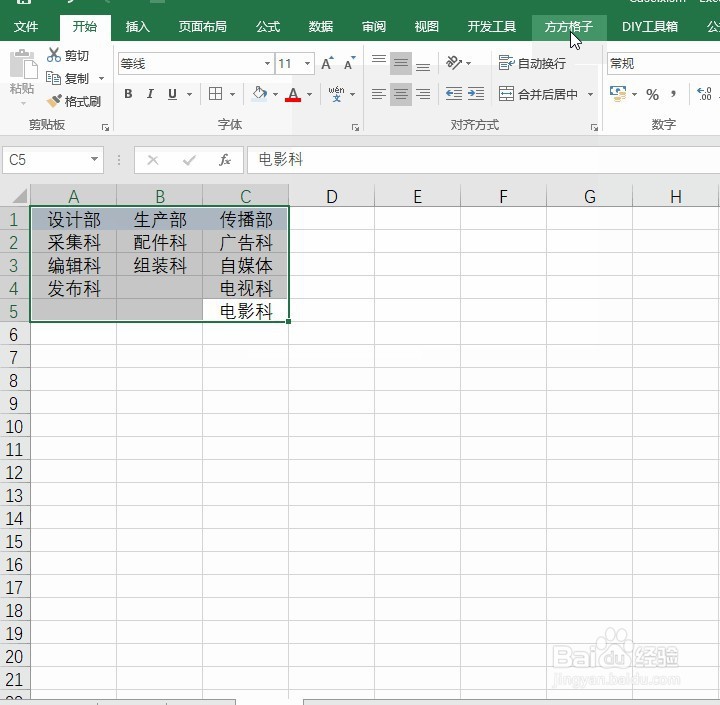Switch to the Insert (插入) tab
Image resolution: width=720 pixels, height=705 pixels.
[138, 27]
